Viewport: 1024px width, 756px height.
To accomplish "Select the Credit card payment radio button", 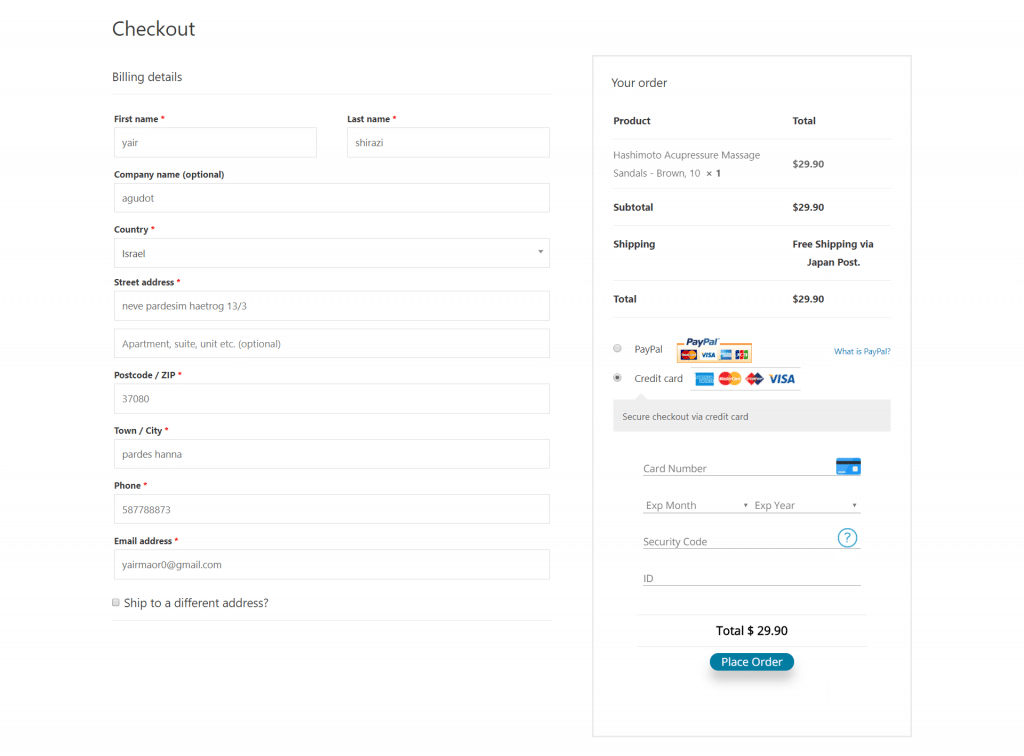I will tap(617, 378).
